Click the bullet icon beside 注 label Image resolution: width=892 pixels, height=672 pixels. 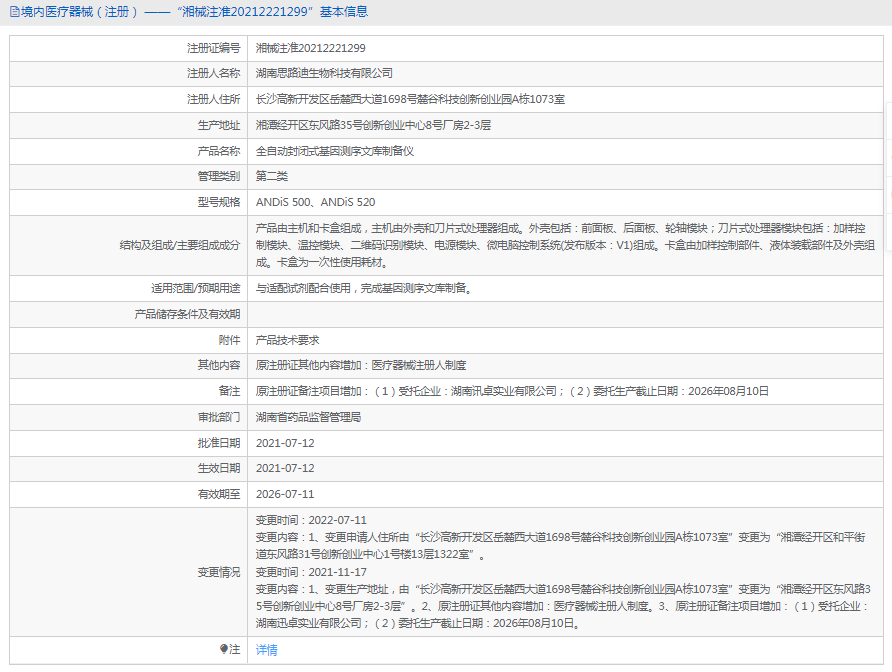click(x=224, y=649)
